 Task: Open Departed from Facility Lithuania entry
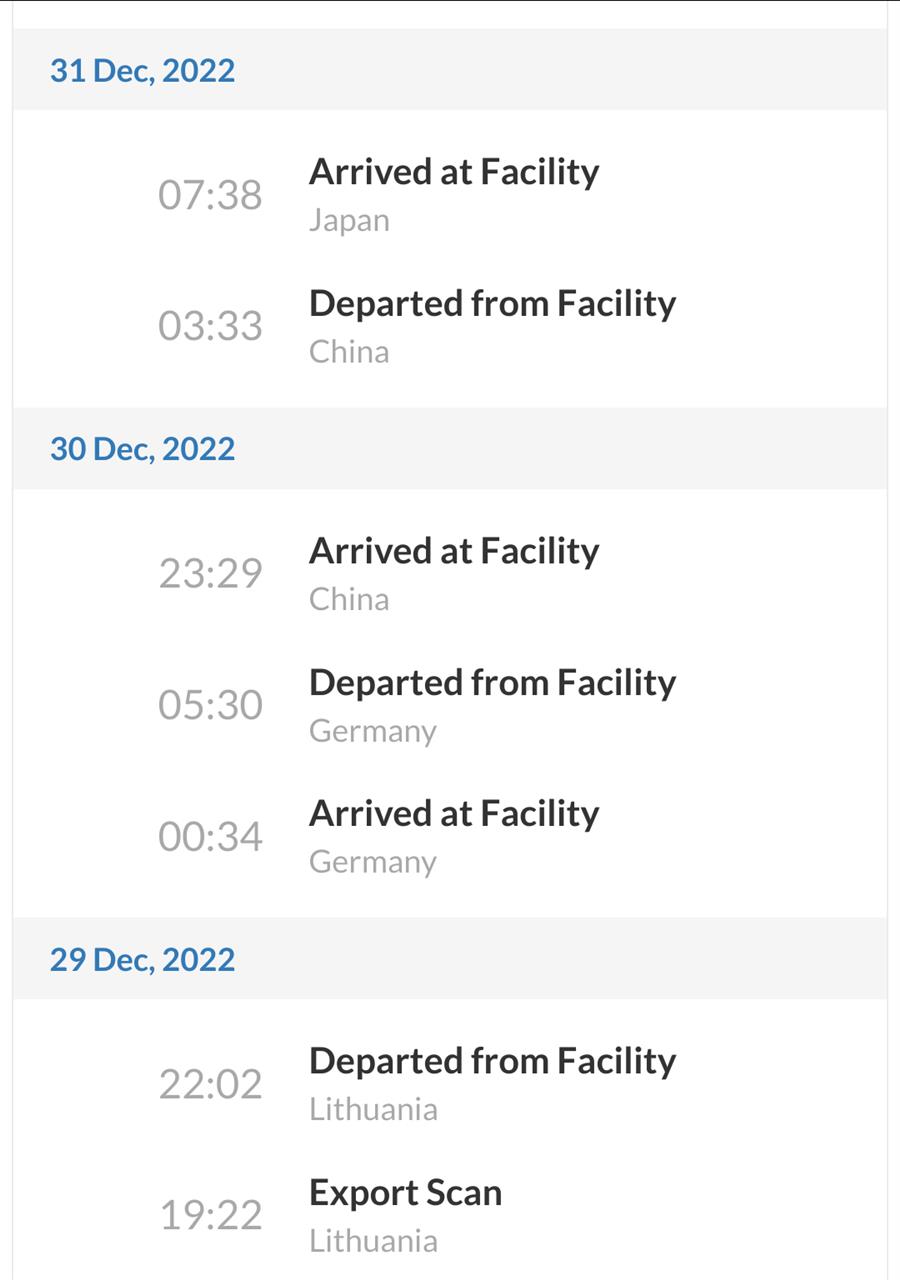pos(449,1084)
